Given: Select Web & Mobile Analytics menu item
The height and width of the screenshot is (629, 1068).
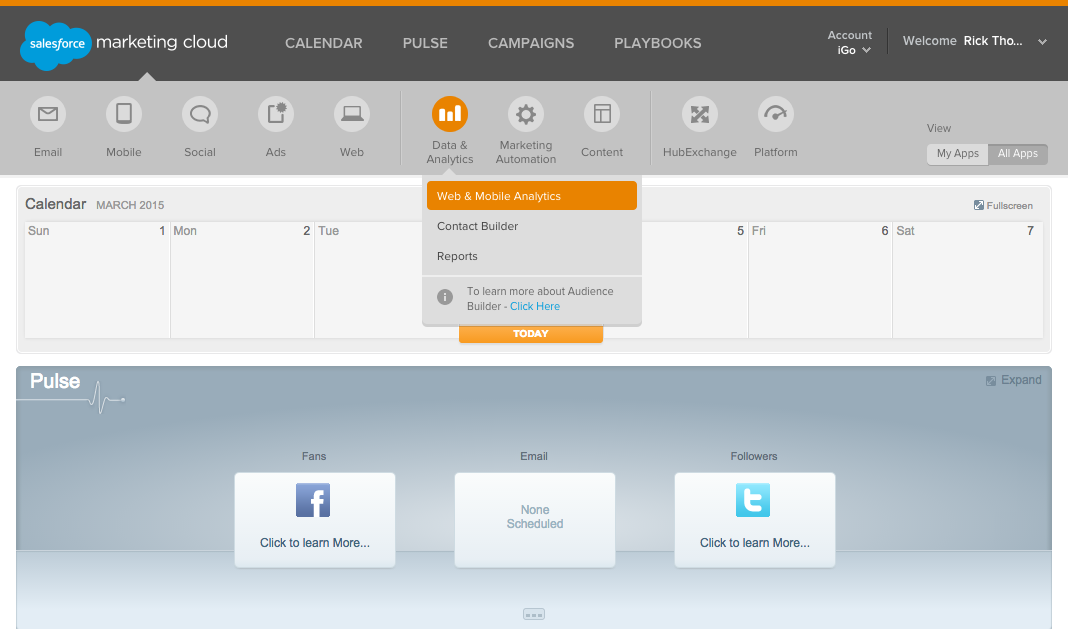Looking at the screenshot, I should pyautogui.click(x=532, y=196).
